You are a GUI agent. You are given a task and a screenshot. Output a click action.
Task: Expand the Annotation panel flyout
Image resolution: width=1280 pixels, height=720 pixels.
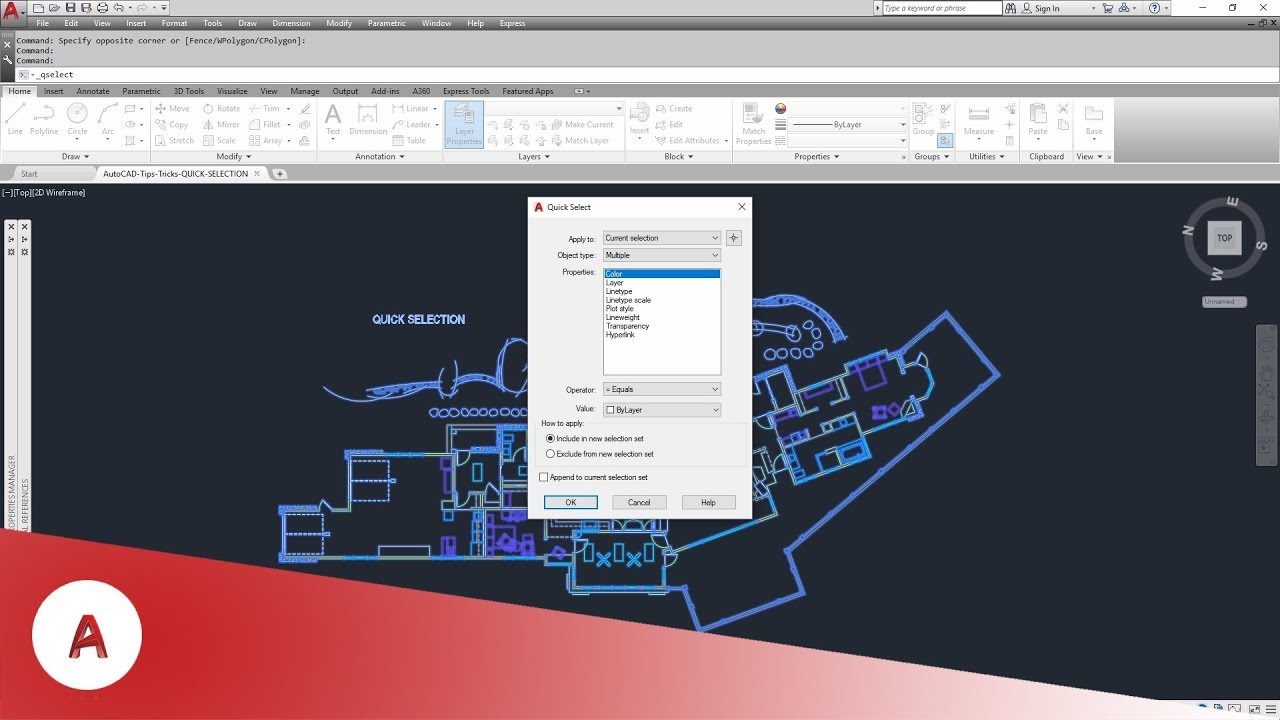[x=380, y=157]
